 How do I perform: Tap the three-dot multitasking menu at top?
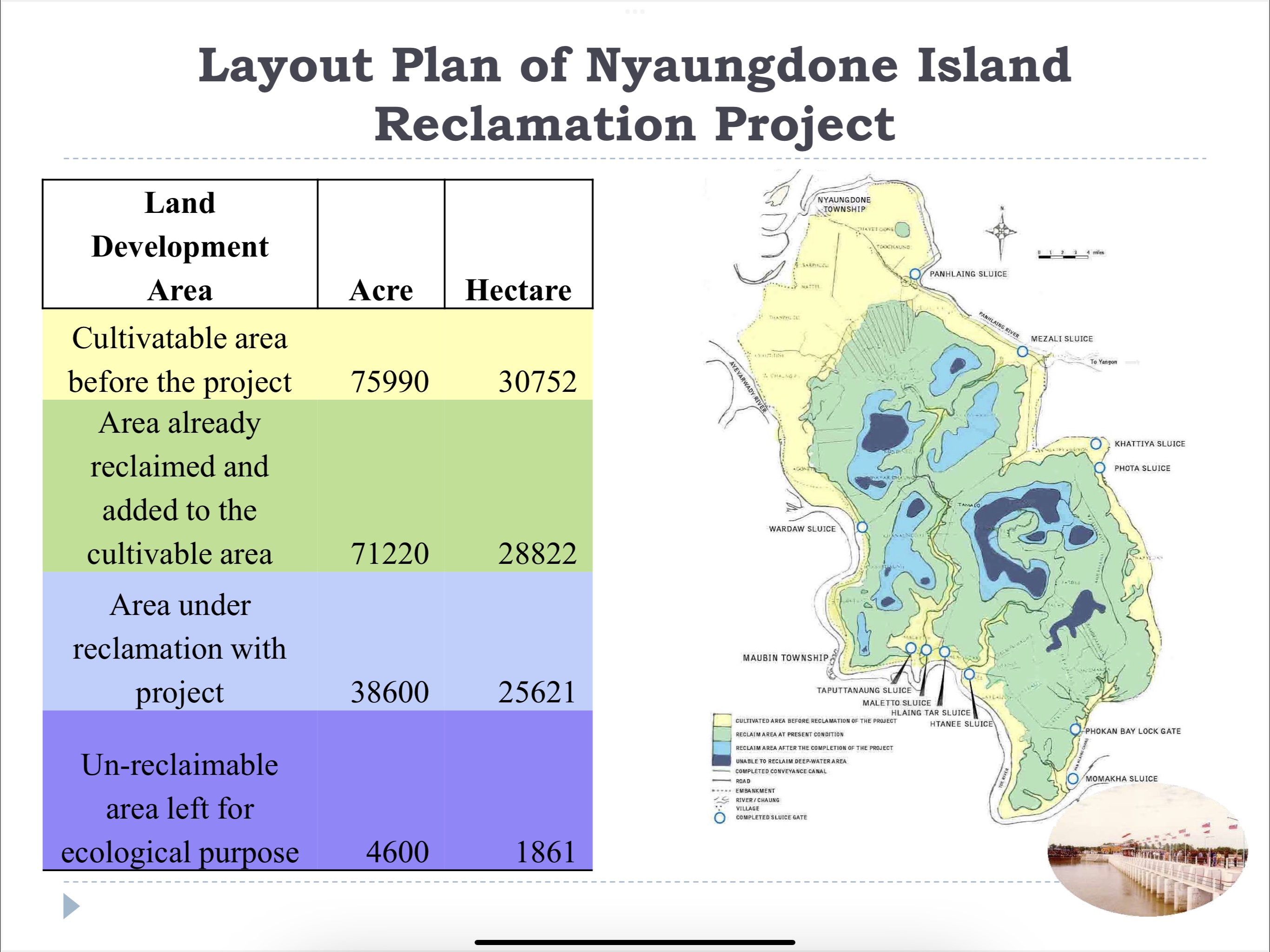[635, 12]
